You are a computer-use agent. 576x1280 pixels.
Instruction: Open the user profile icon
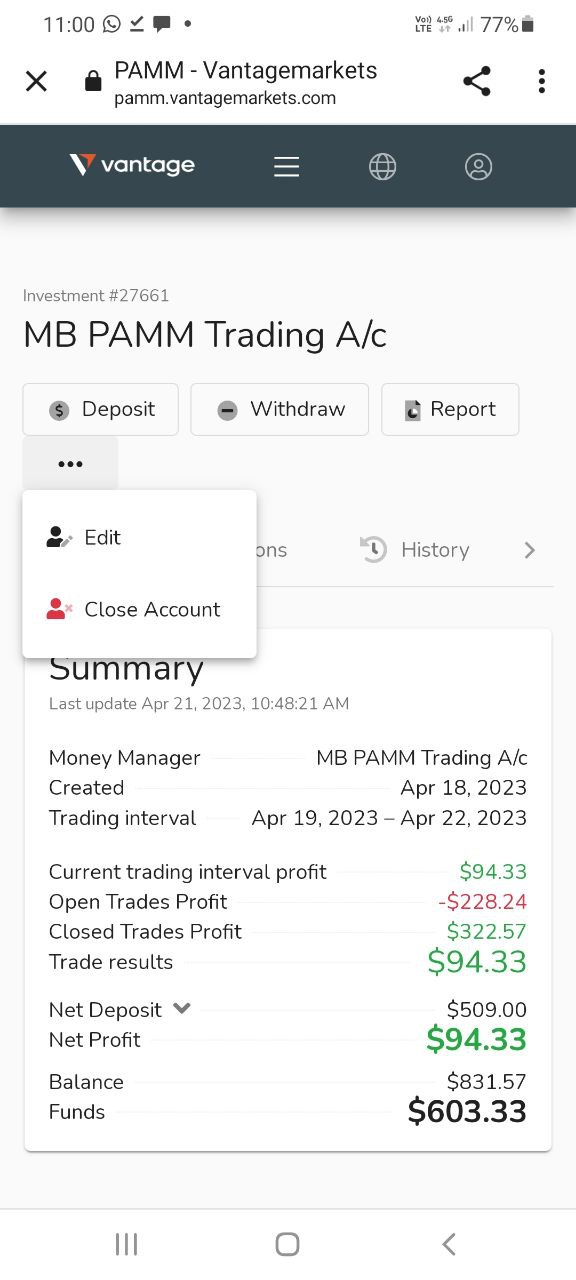pyautogui.click(x=479, y=166)
